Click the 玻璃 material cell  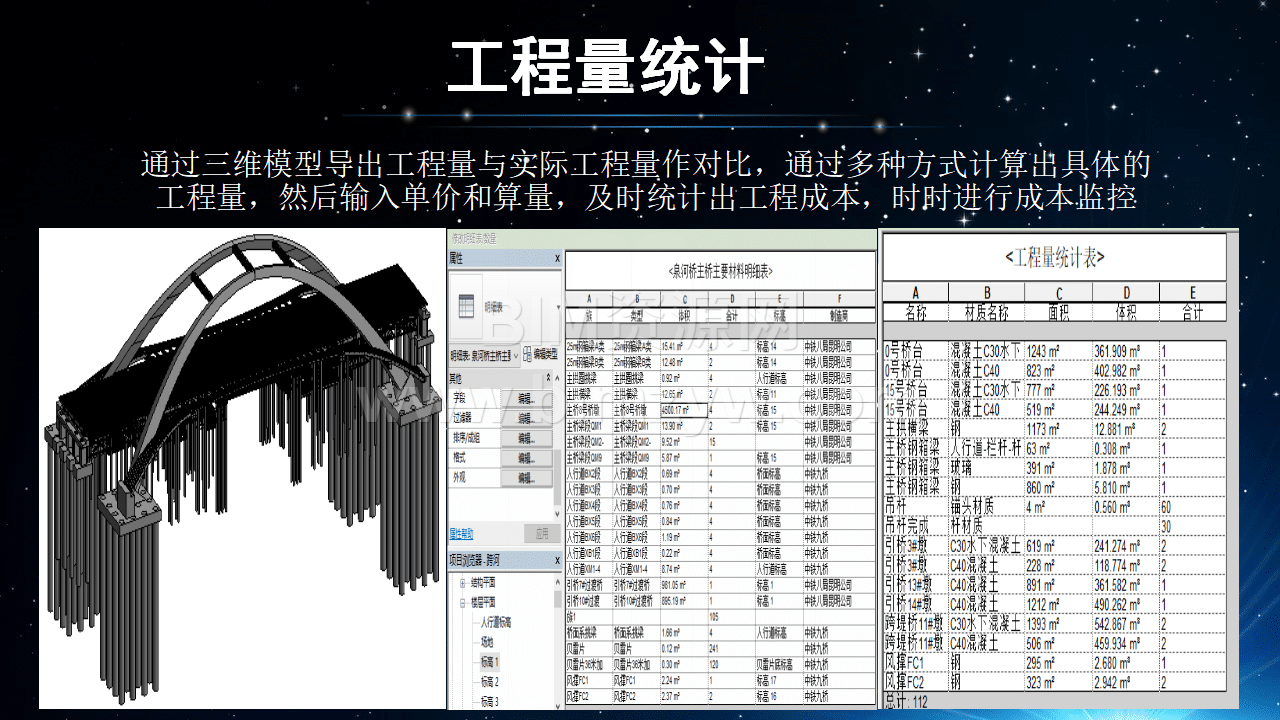986,468
